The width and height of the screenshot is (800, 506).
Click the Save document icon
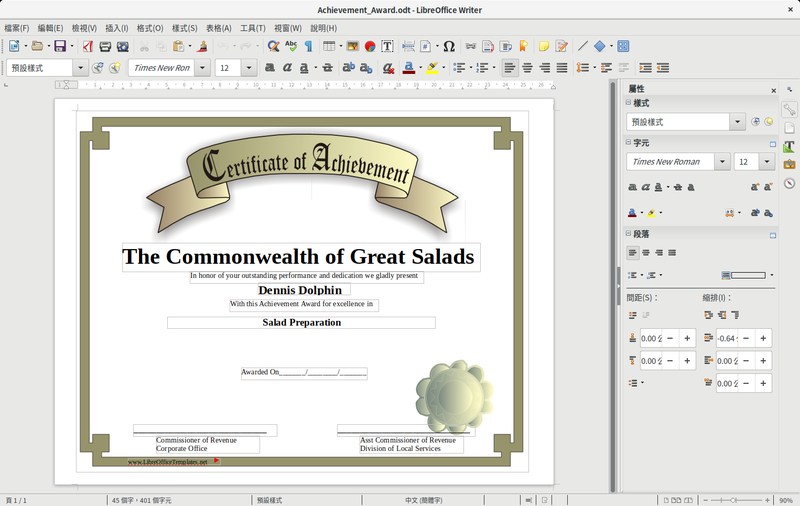click(x=59, y=46)
